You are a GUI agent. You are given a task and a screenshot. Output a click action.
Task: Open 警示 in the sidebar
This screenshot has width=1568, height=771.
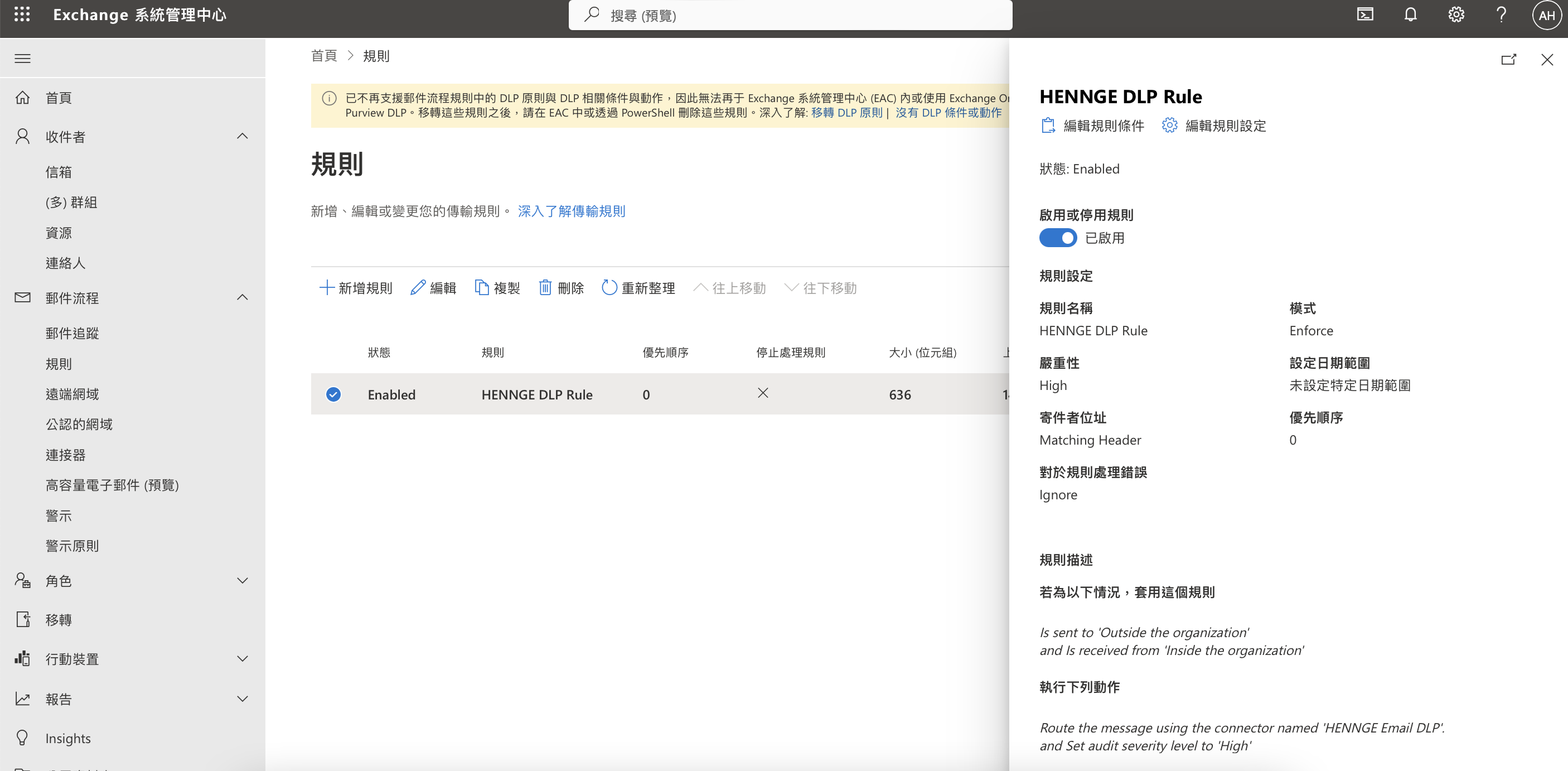59,516
